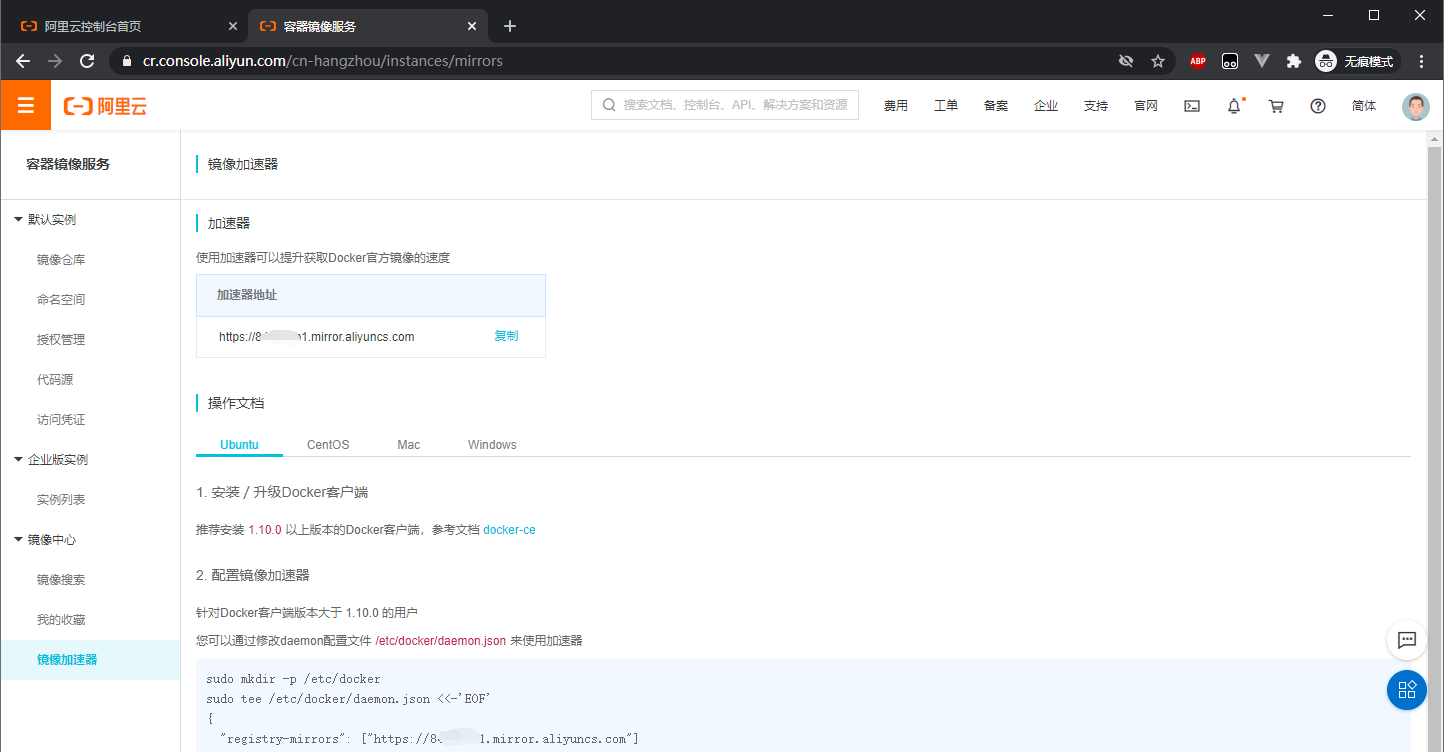The height and width of the screenshot is (752, 1444).
Task: Click the site lock icon
Action: [126, 61]
